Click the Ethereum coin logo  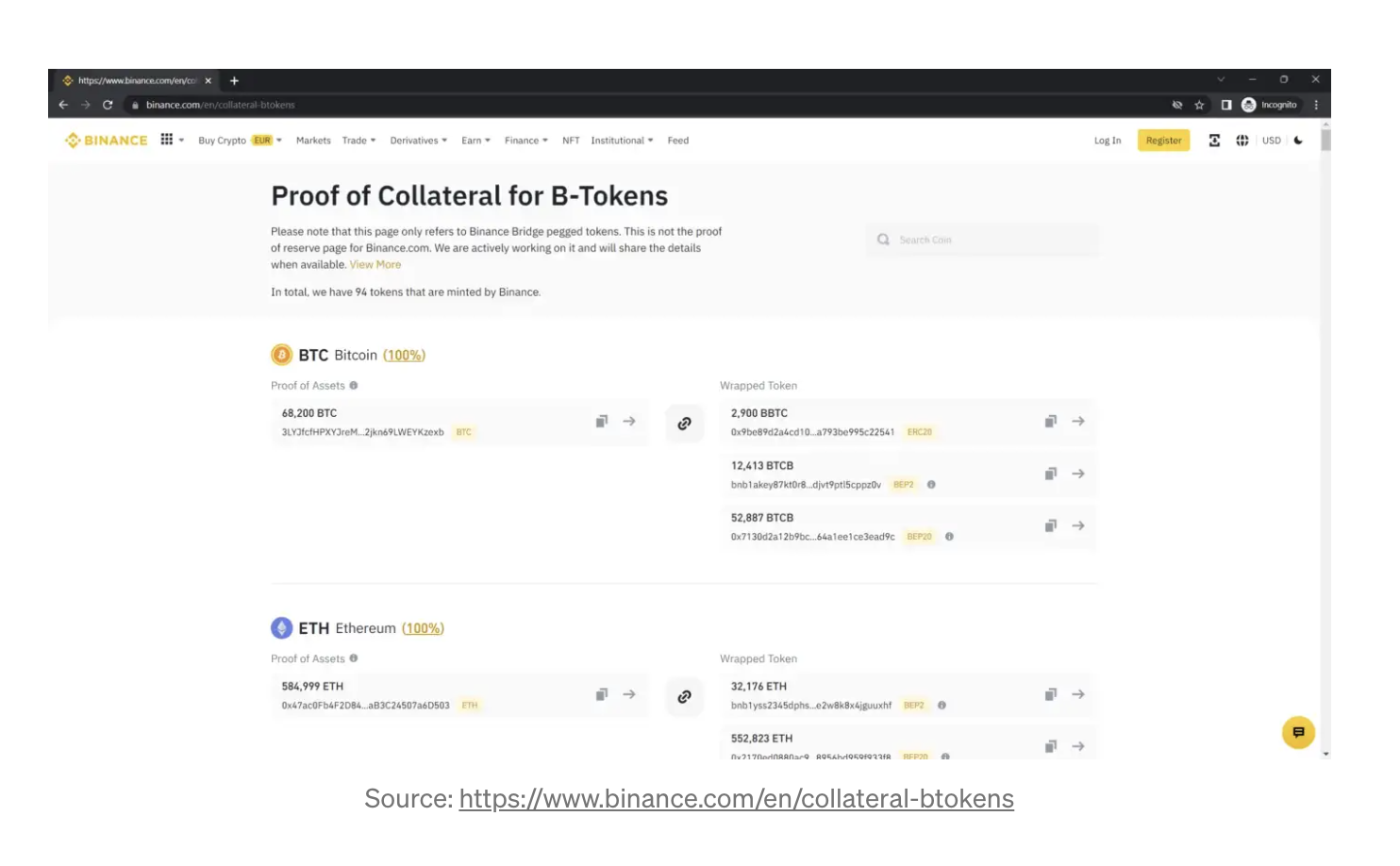(281, 628)
